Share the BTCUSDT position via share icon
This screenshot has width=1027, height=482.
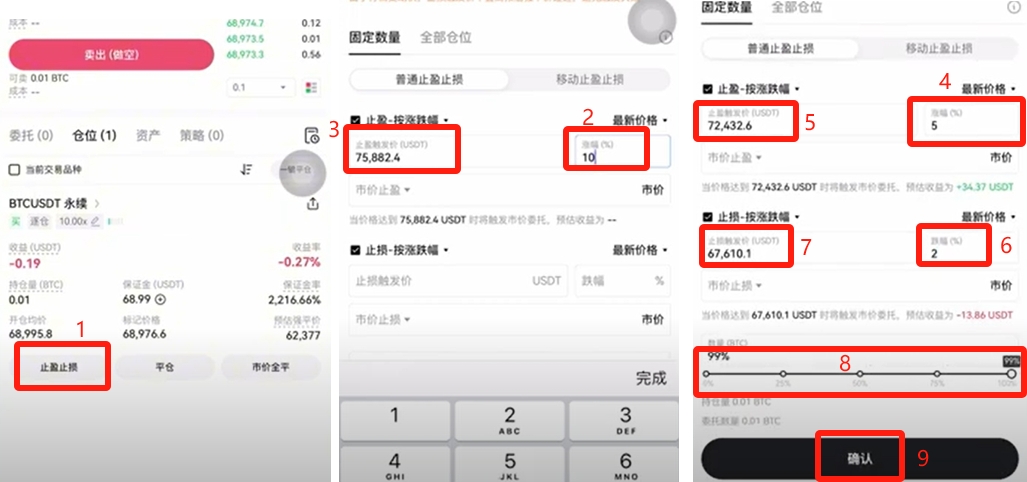[x=312, y=204]
